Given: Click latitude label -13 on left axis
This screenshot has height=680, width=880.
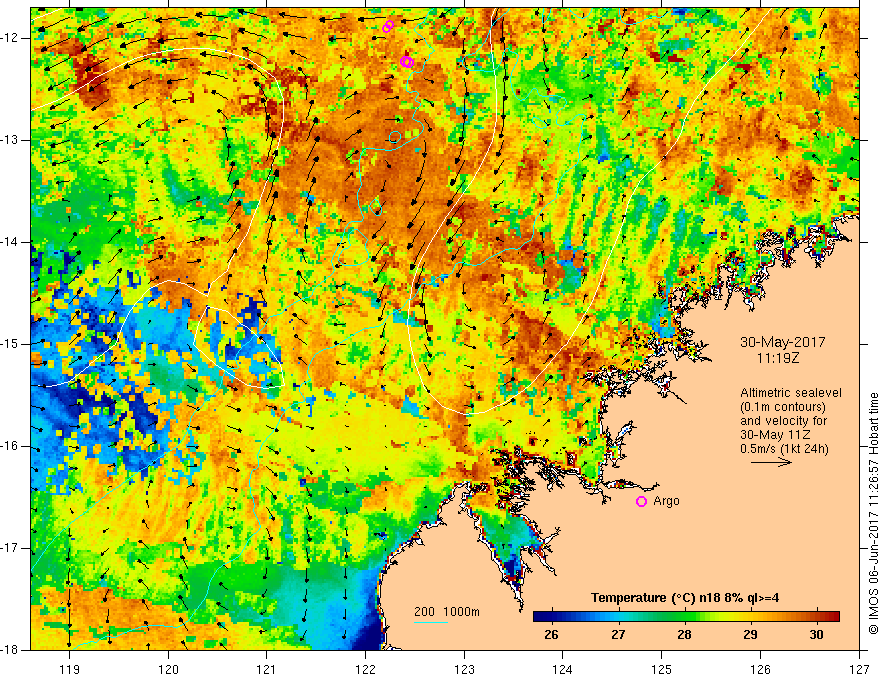Looking at the screenshot, I should coord(10,140).
